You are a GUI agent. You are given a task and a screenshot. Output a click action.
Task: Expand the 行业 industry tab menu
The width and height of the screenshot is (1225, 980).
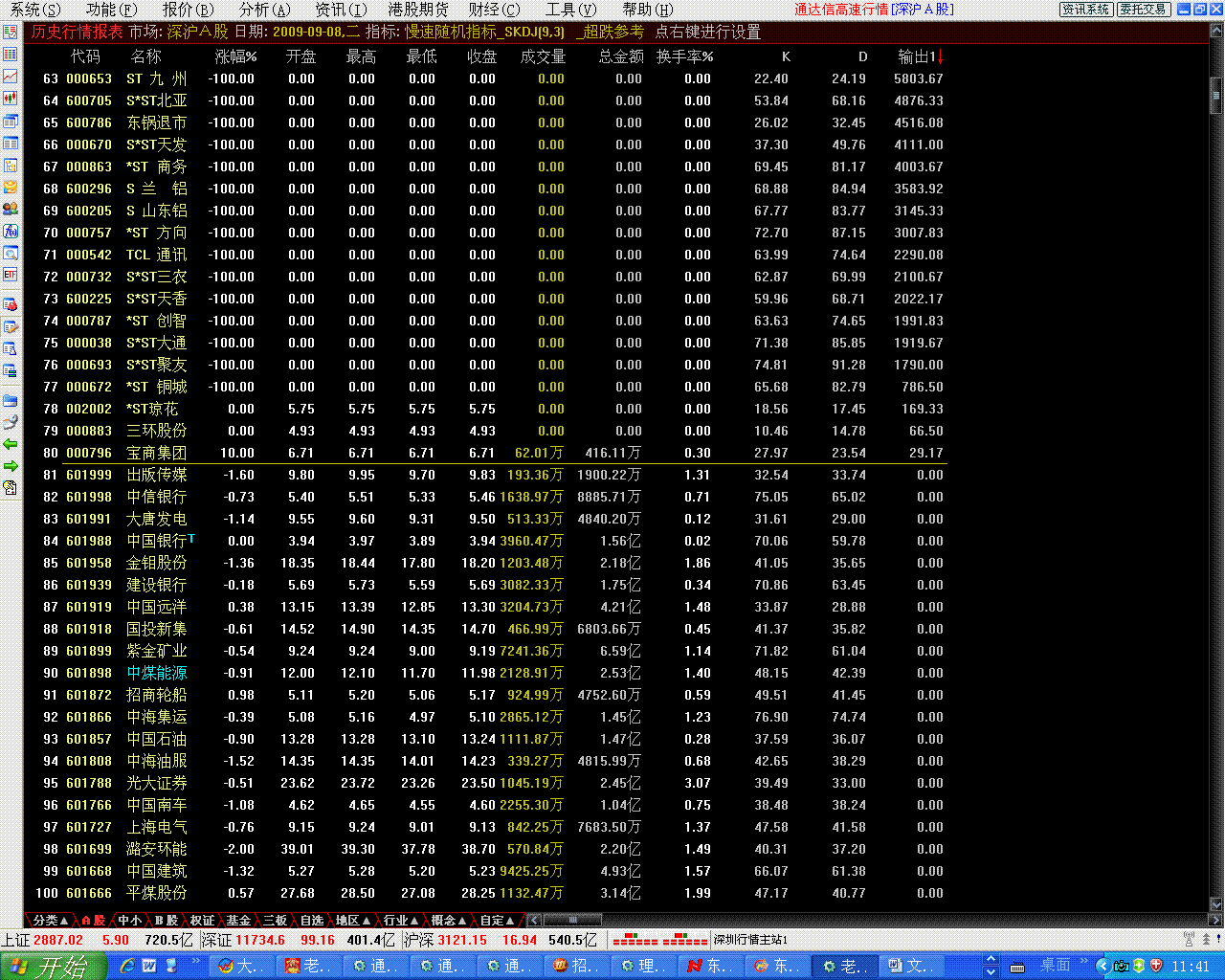[401, 921]
